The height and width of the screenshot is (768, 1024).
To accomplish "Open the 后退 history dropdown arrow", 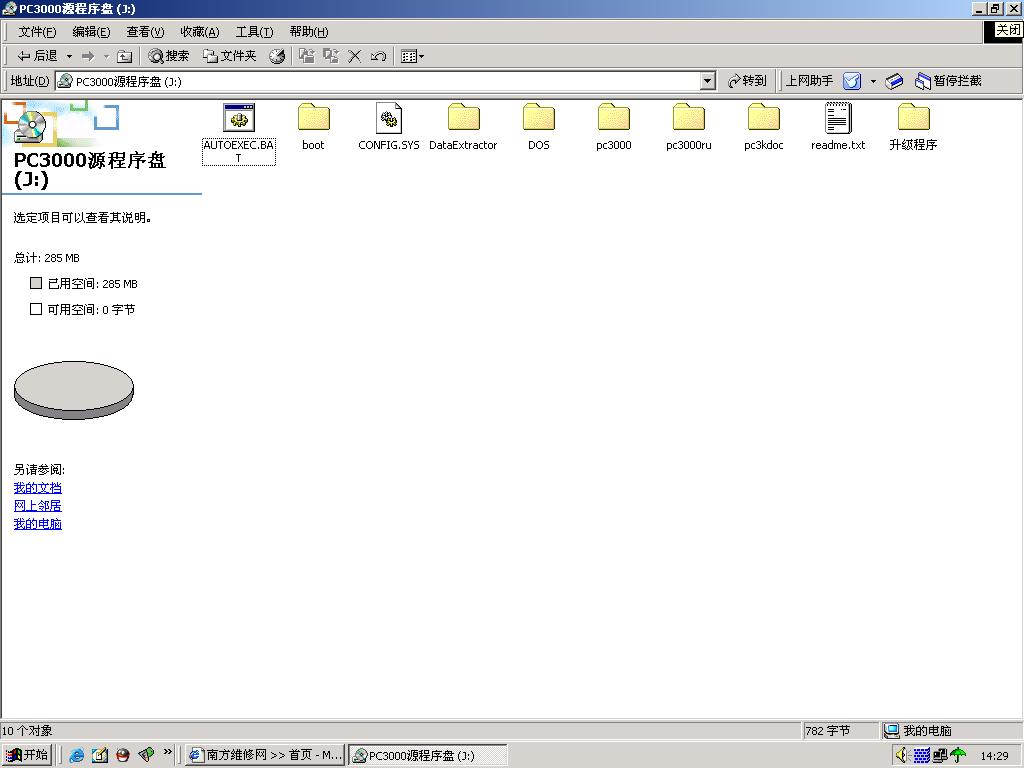I will (69, 56).
